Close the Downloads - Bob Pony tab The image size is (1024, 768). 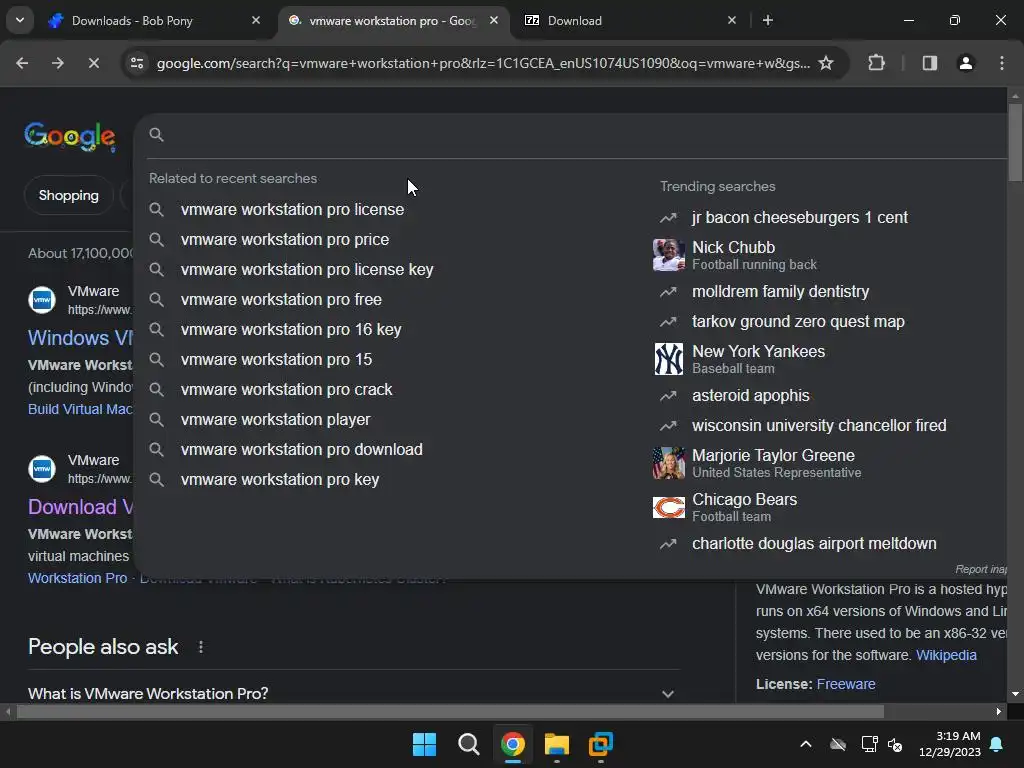(x=256, y=20)
